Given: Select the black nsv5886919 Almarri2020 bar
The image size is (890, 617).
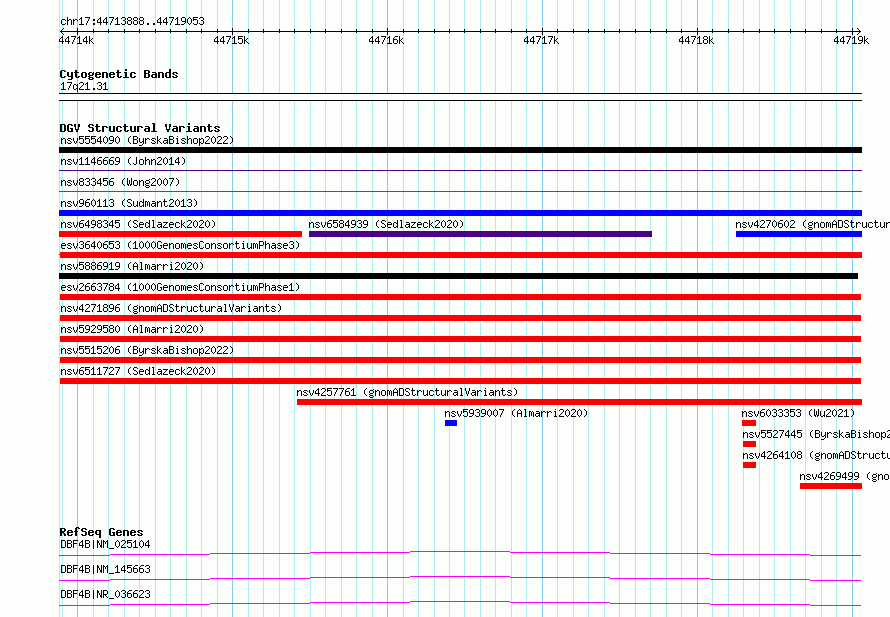Looking at the screenshot, I should (459, 276).
